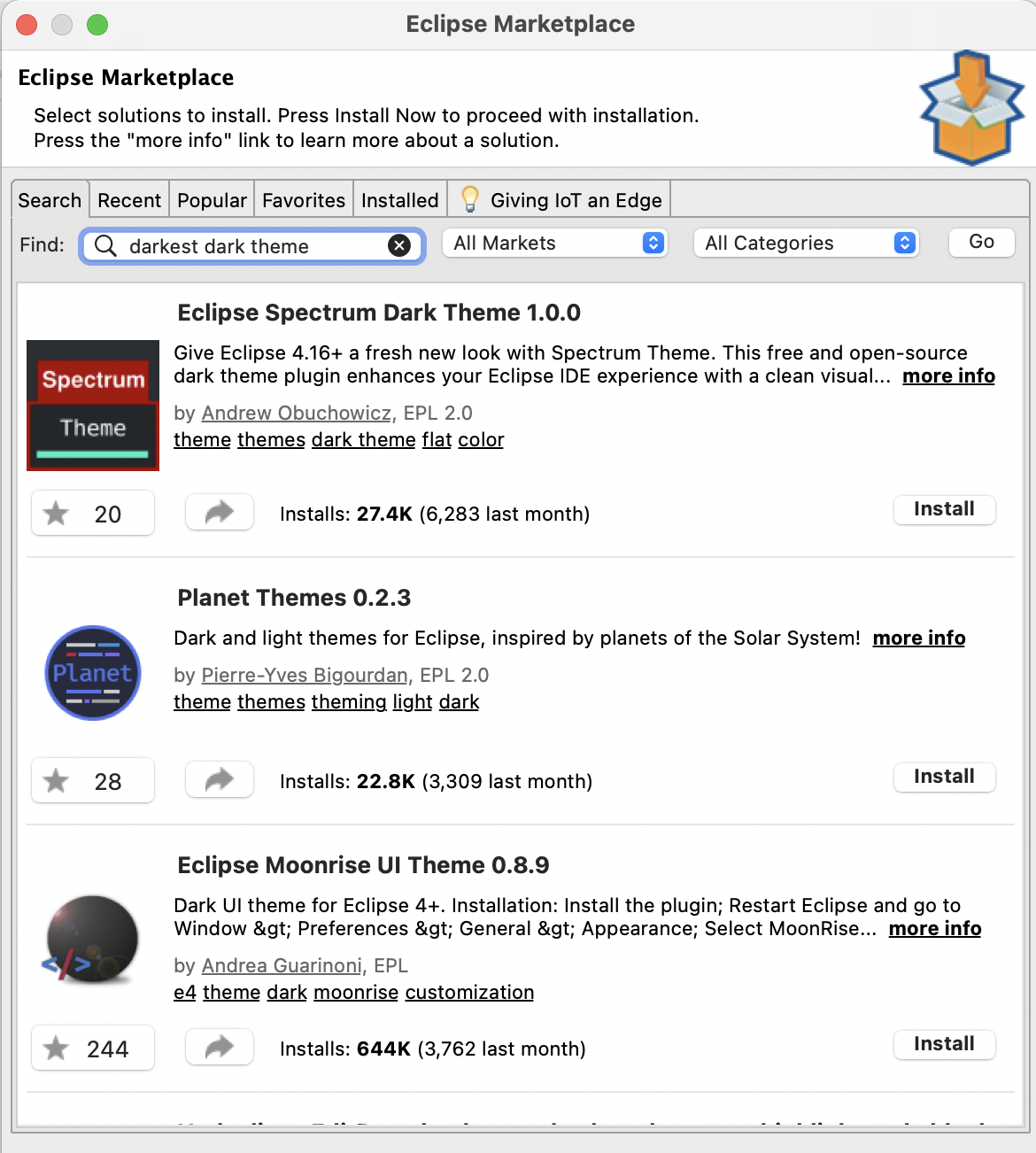Viewport: 1036px width, 1153px height.
Task: Click the 'theming' tag under Planet Themes
Action: tap(349, 701)
